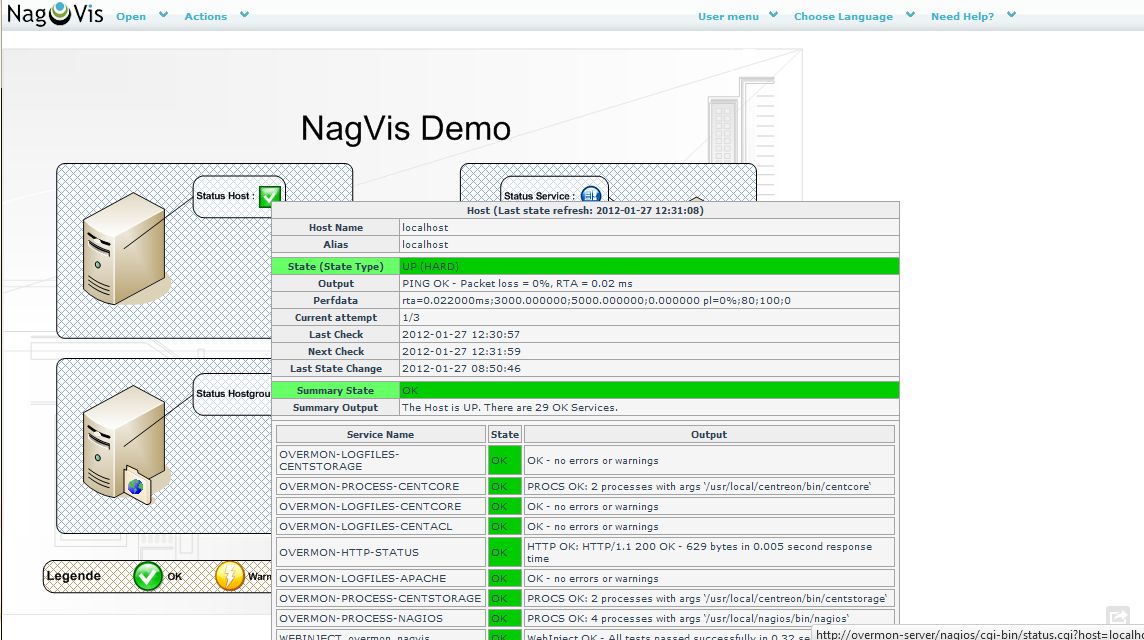Click the Summary Output text
Screen dimensions: 1144x640
coord(510,407)
